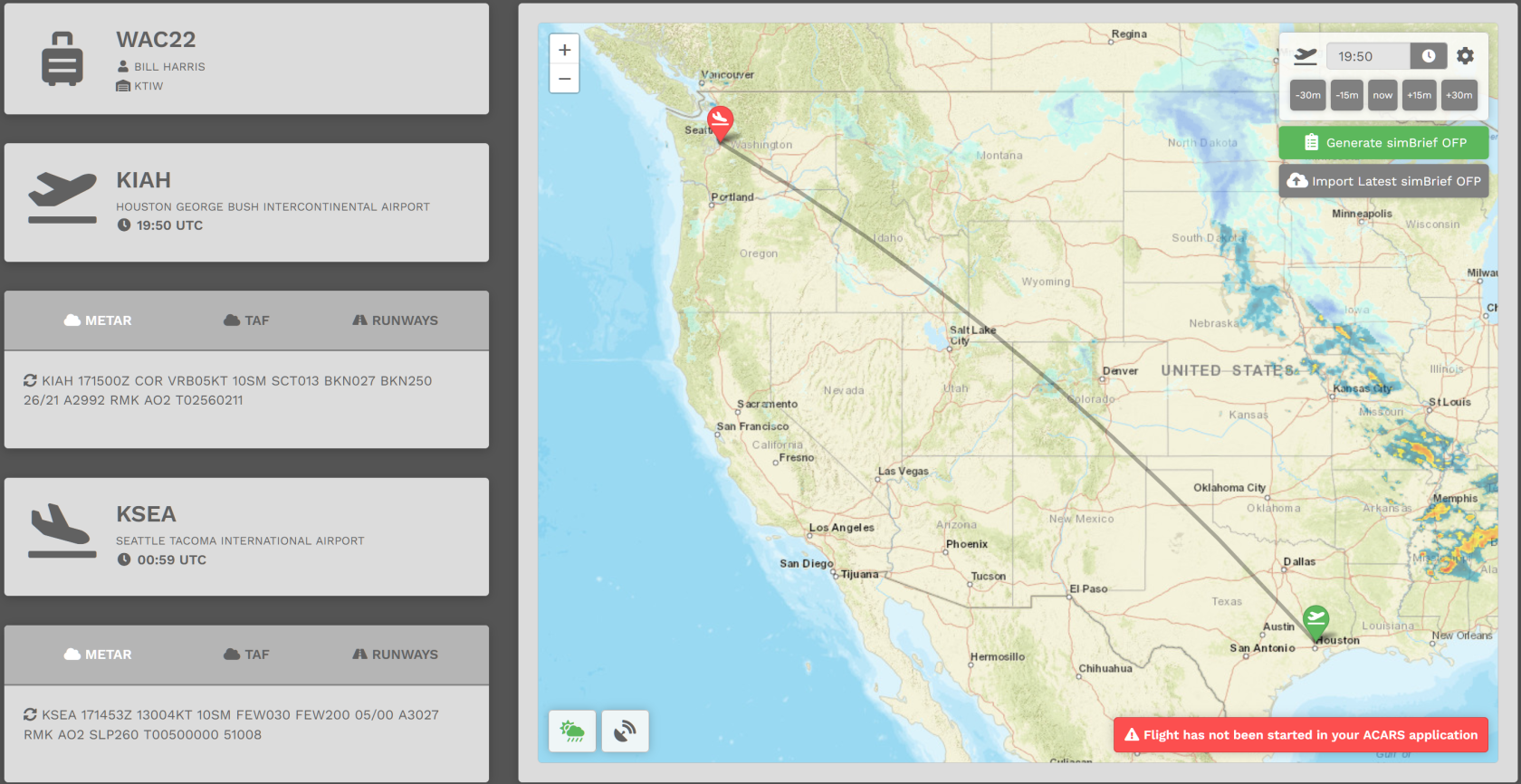
Task: Refresh the KSEA METAR report
Action: (30, 715)
